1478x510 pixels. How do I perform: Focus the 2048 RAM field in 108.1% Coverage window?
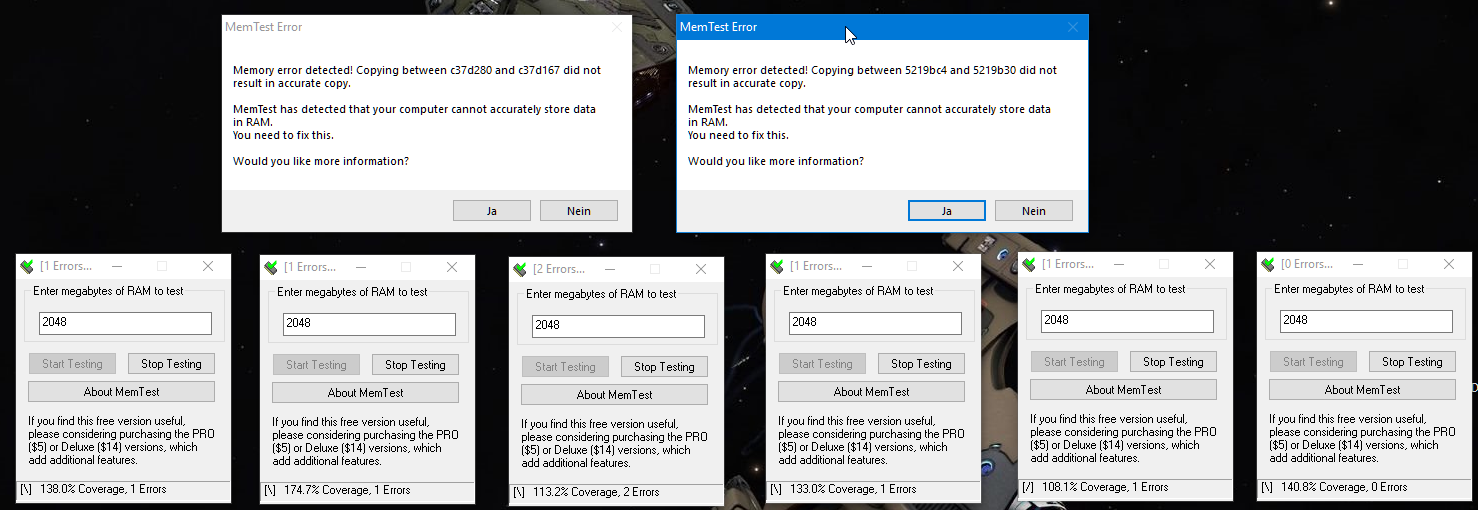[x=1127, y=321]
